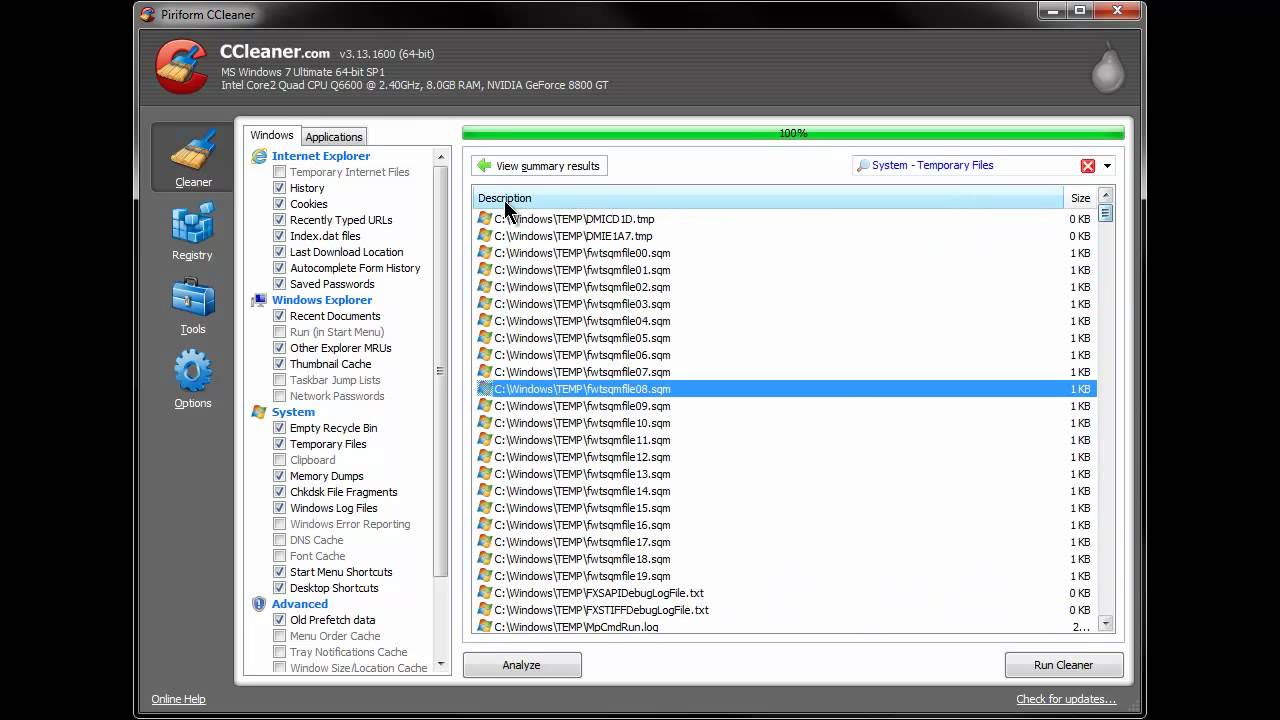Enable Run (in Start Menu) checkbox
This screenshot has width=1280, height=720.
280,332
